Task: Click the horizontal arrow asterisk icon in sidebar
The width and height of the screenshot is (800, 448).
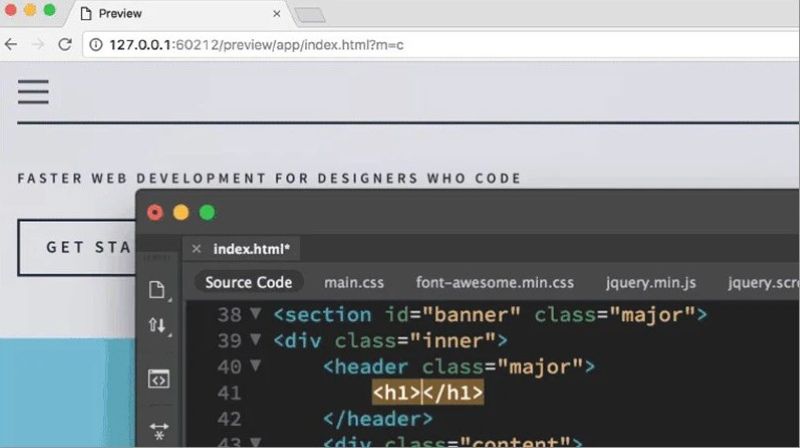Action: point(159,430)
